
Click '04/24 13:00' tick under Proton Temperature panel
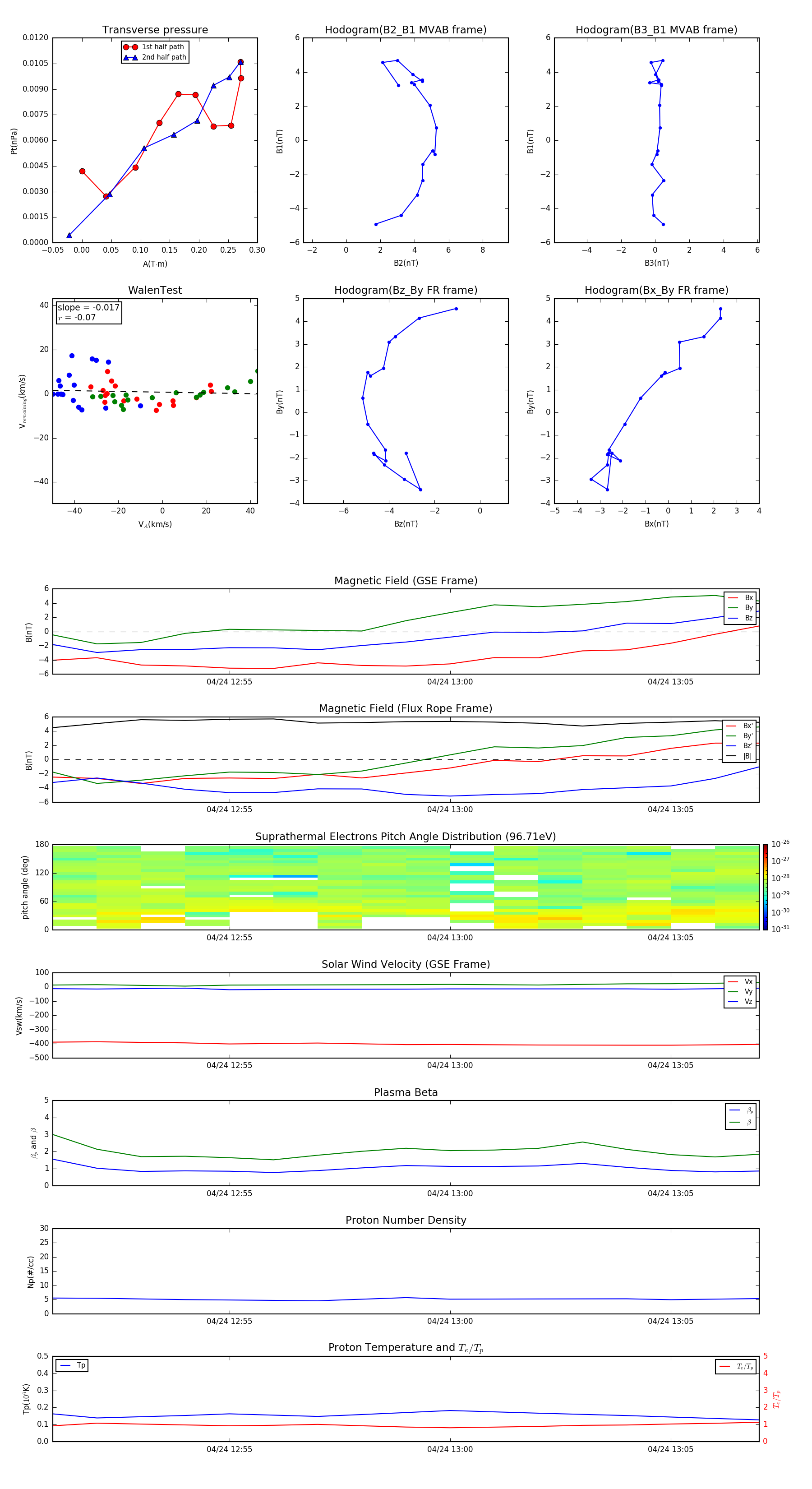coord(450,1449)
